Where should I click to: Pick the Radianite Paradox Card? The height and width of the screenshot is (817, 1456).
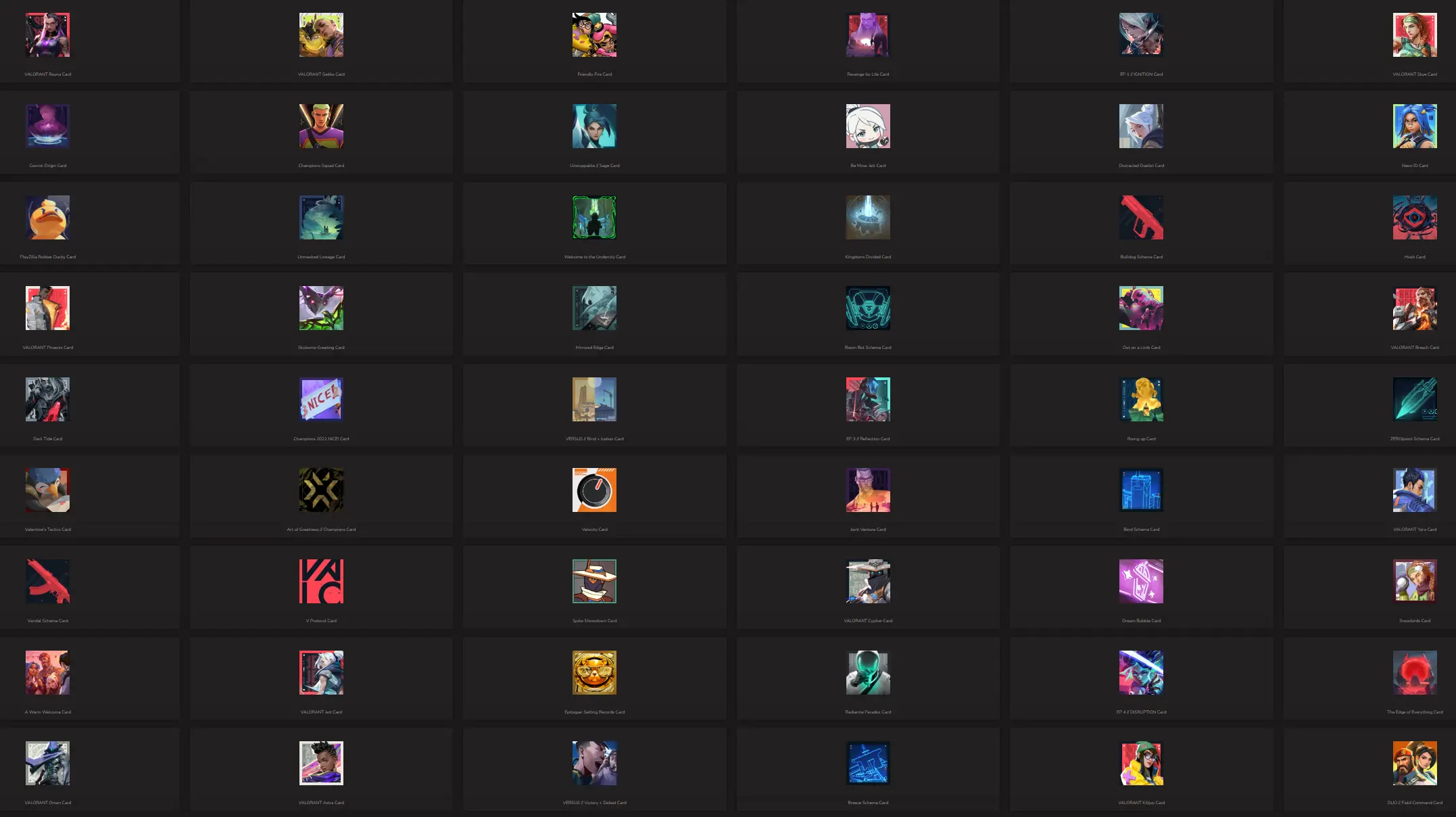point(868,672)
